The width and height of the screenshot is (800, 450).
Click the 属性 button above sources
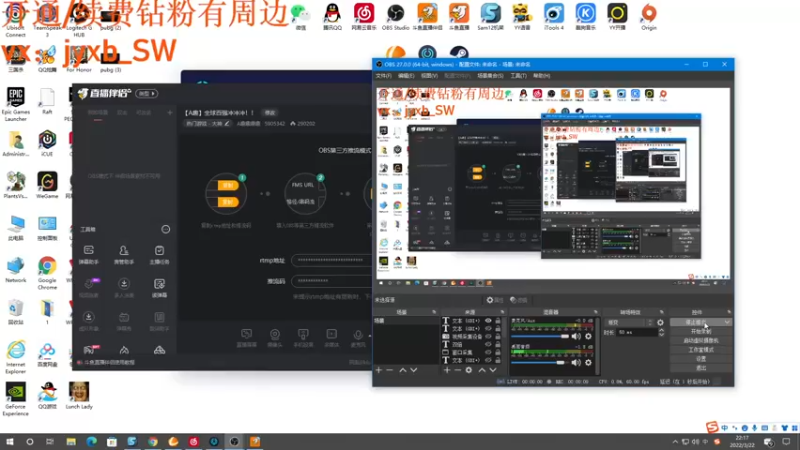pos(495,300)
